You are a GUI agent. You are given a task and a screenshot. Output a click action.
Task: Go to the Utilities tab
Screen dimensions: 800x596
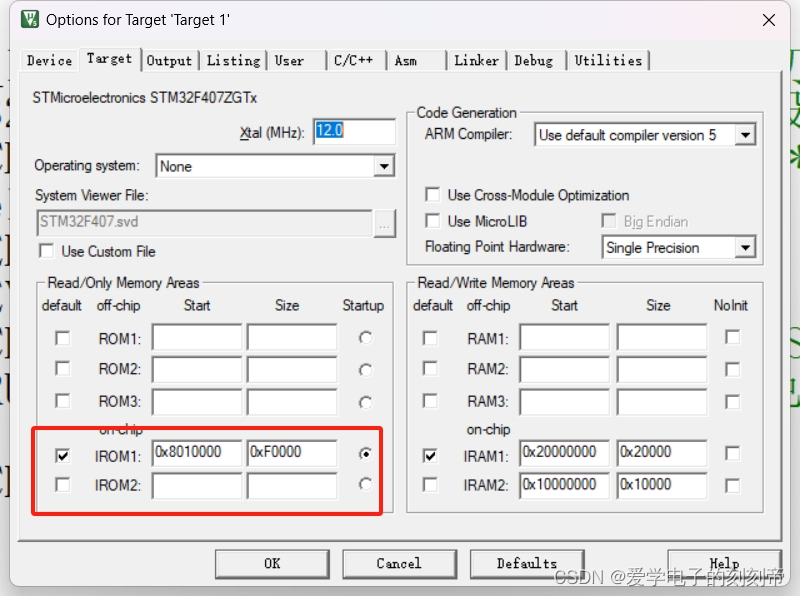(x=608, y=61)
